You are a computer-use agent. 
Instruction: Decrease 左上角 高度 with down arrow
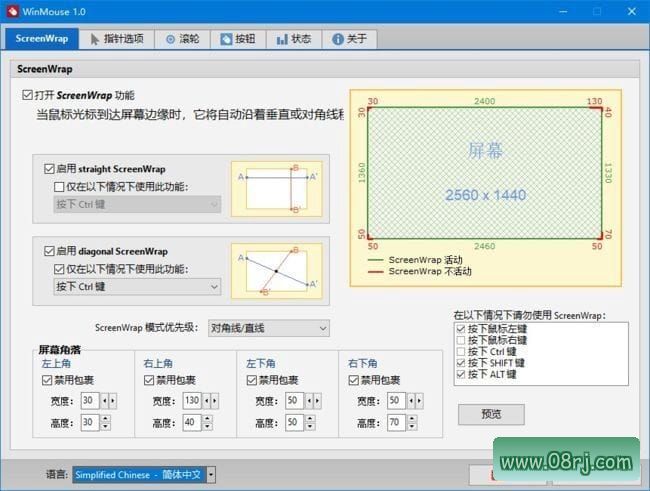tap(106, 427)
